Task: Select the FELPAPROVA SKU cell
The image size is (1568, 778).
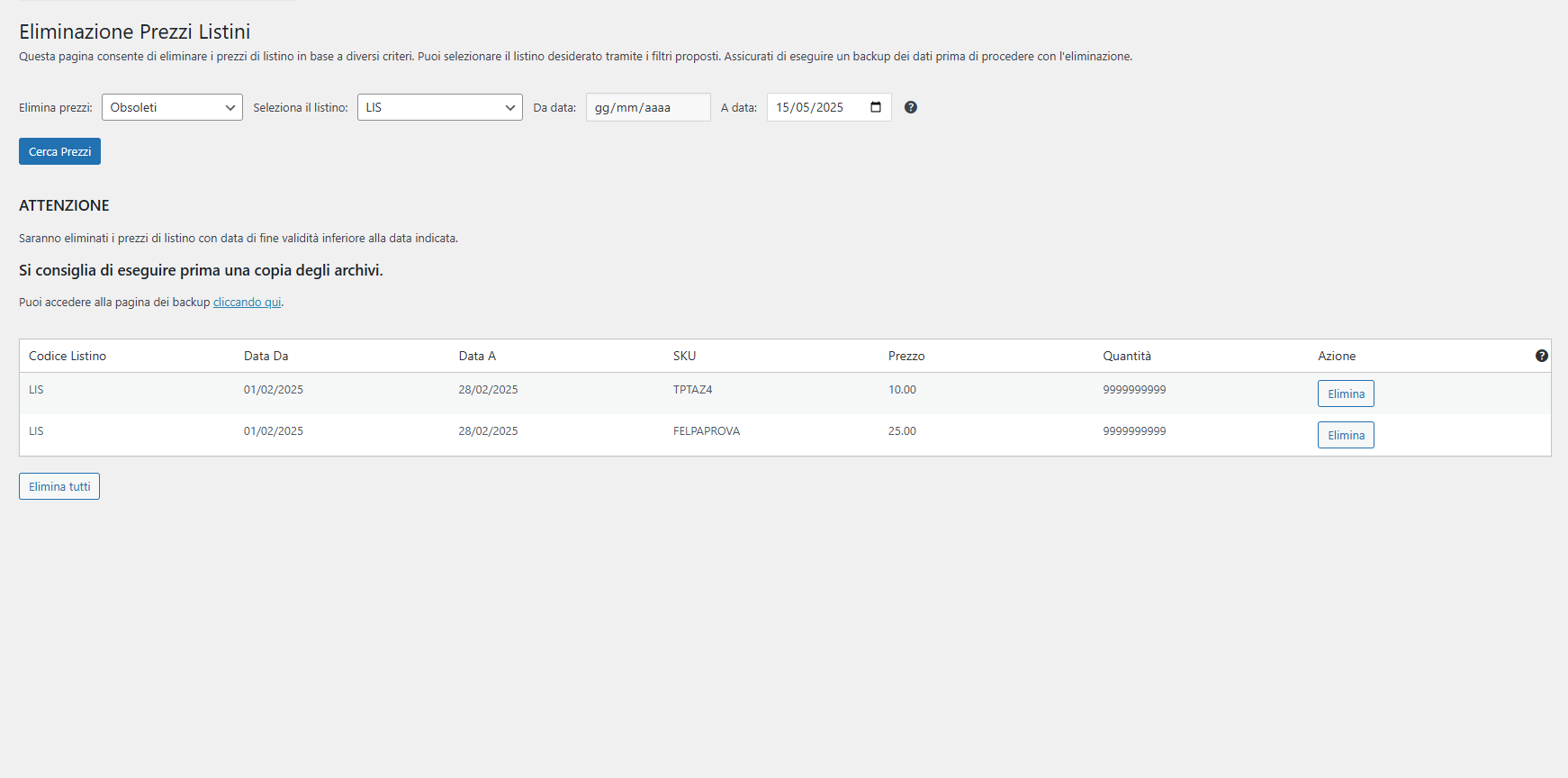Action: click(x=707, y=431)
